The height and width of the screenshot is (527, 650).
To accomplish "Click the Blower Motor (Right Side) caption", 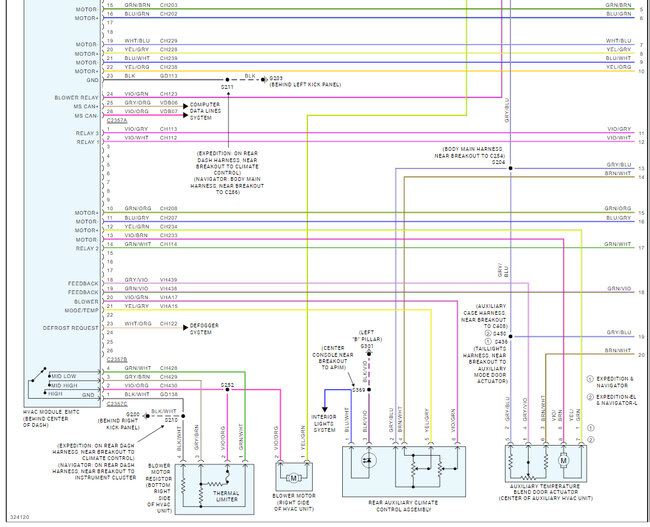I will [x=294, y=502].
